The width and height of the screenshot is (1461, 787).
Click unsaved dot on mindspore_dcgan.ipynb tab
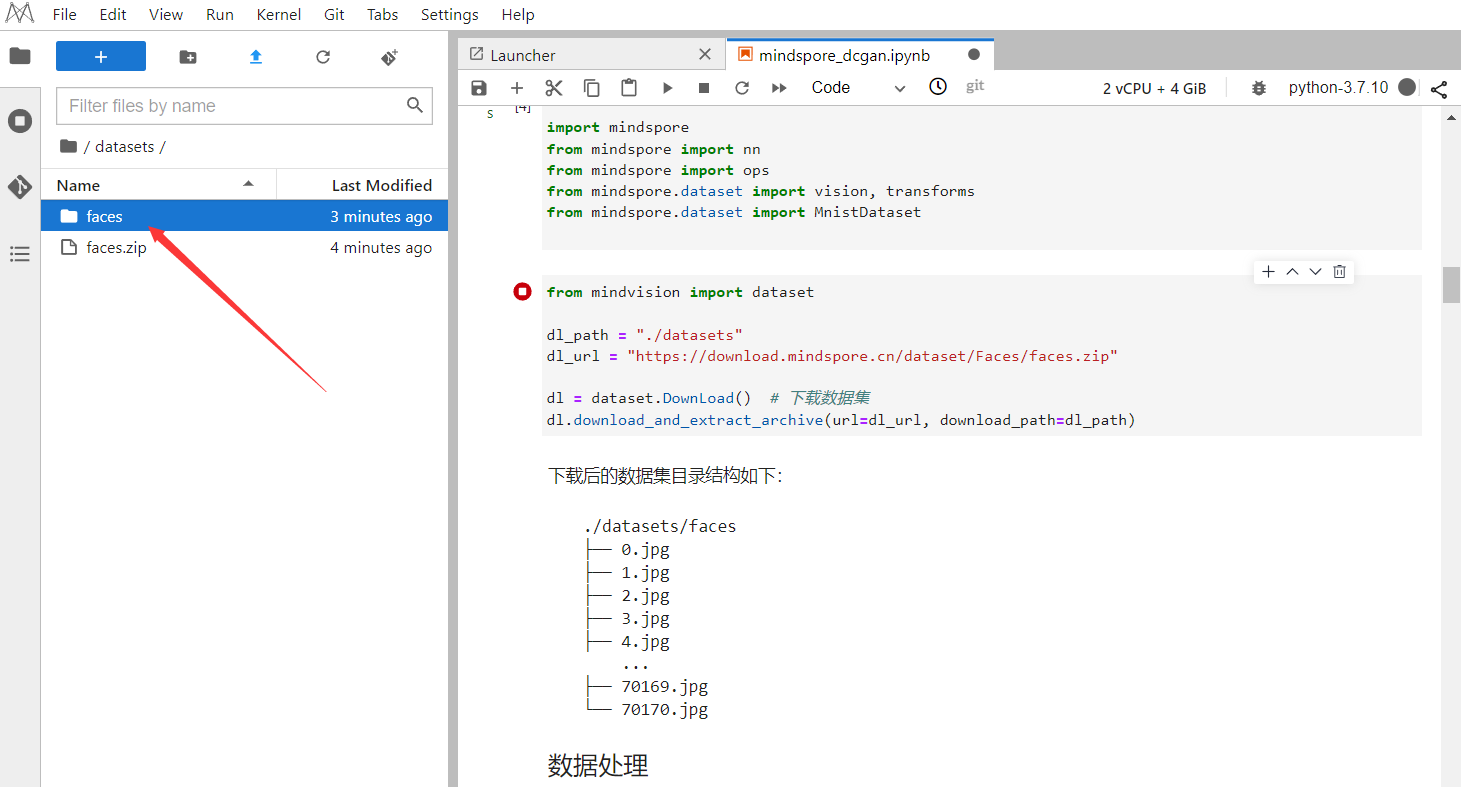974,55
